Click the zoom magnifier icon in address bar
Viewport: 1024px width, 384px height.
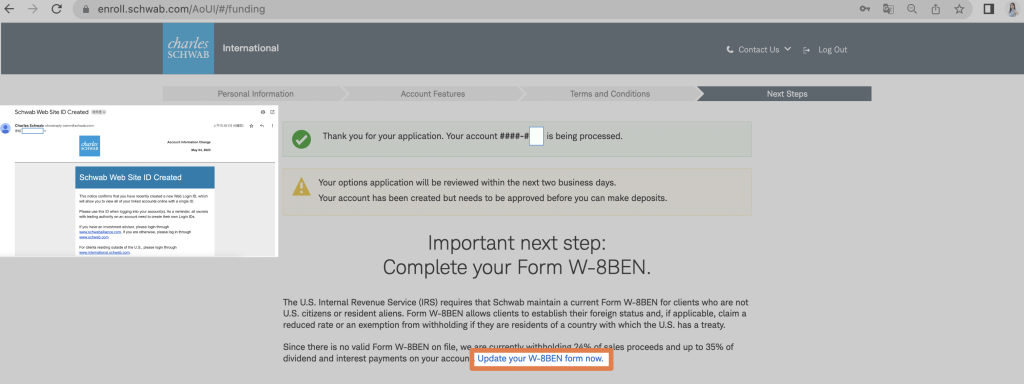pos(912,9)
